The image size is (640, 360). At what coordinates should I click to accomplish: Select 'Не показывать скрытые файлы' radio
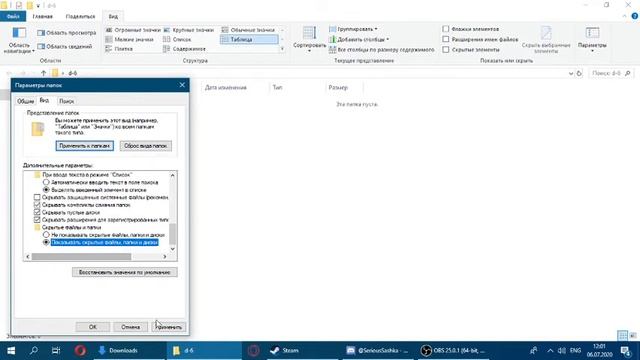pyautogui.click(x=46, y=235)
